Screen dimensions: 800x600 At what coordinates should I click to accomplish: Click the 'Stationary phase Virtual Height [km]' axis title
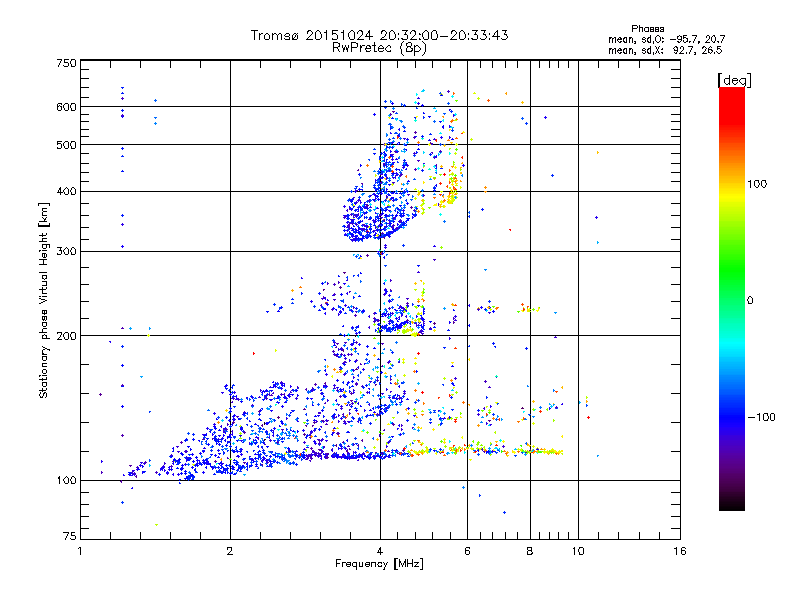click(44, 301)
